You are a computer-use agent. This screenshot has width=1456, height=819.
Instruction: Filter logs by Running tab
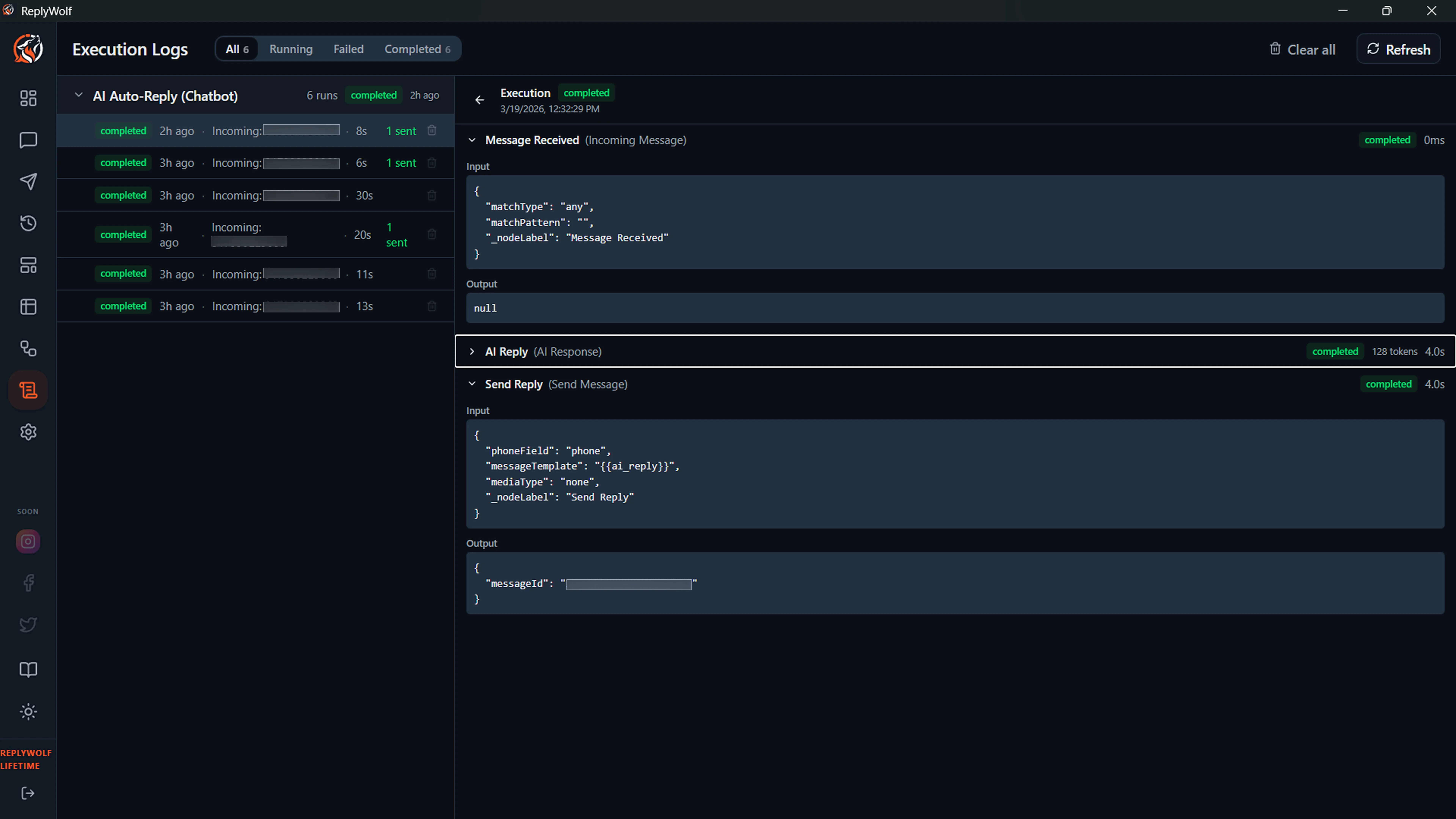(x=291, y=49)
